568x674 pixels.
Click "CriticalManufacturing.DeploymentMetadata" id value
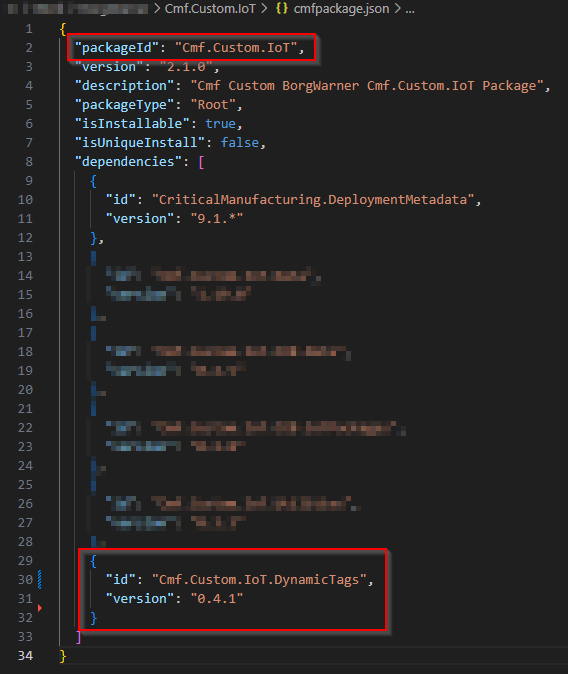(x=313, y=200)
